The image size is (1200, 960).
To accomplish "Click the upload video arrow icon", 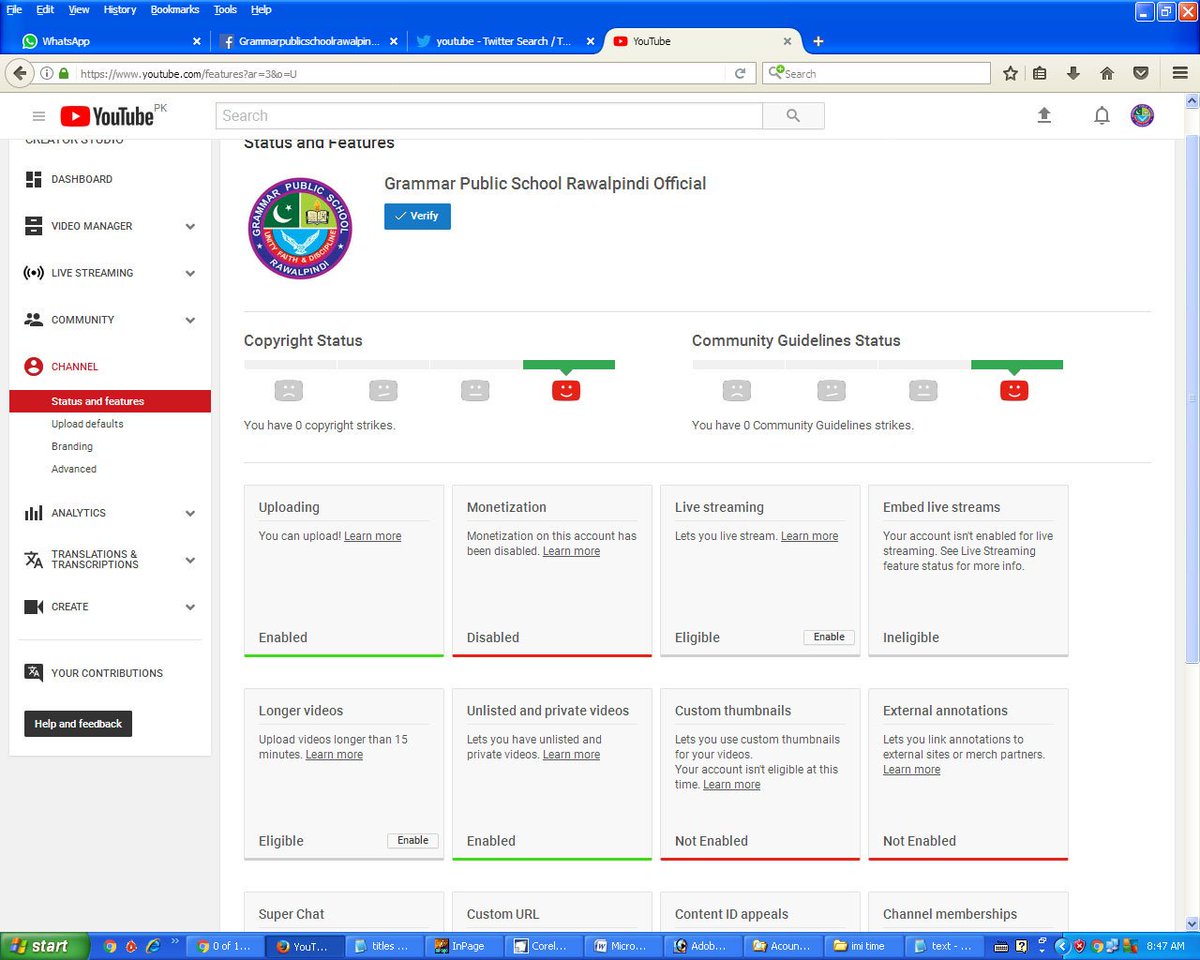I will coord(1044,116).
